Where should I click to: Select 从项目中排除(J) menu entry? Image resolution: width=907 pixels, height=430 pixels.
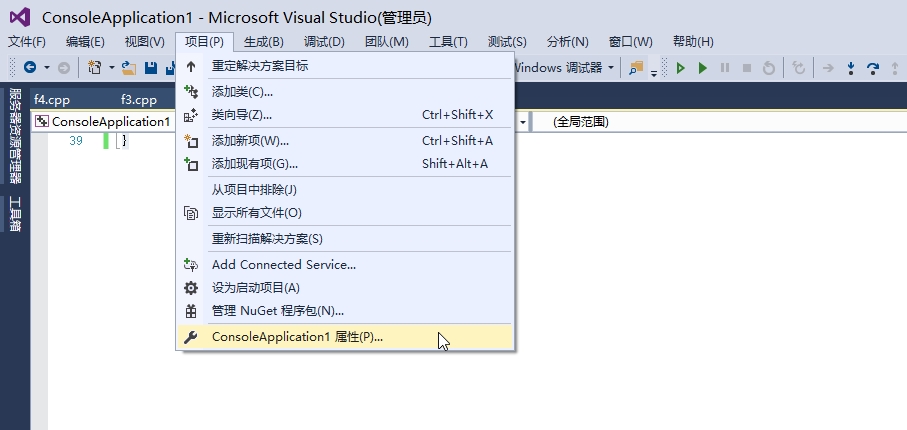coord(345,190)
